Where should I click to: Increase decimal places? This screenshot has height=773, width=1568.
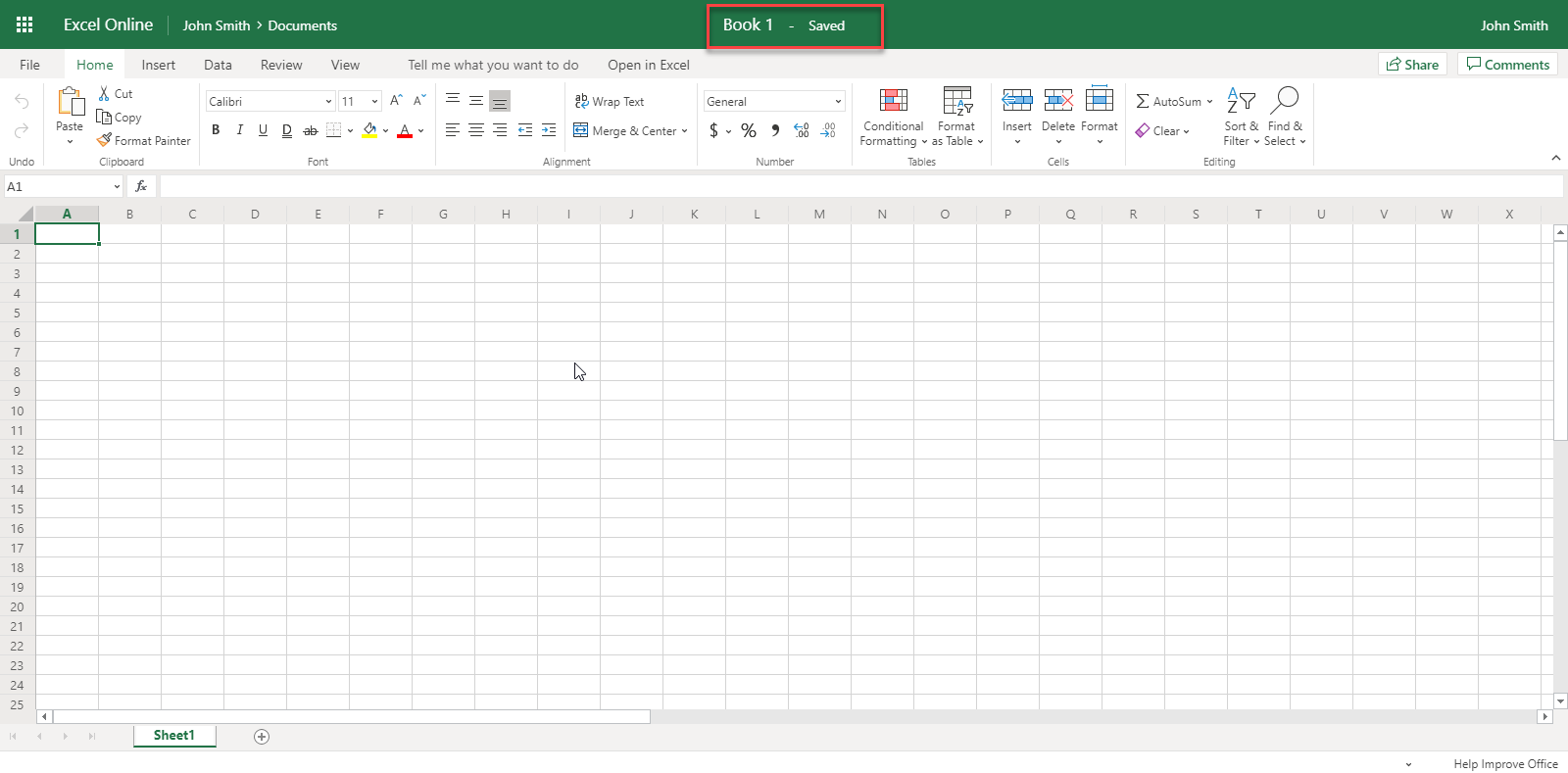pyautogui.click(x=802, y=130)
